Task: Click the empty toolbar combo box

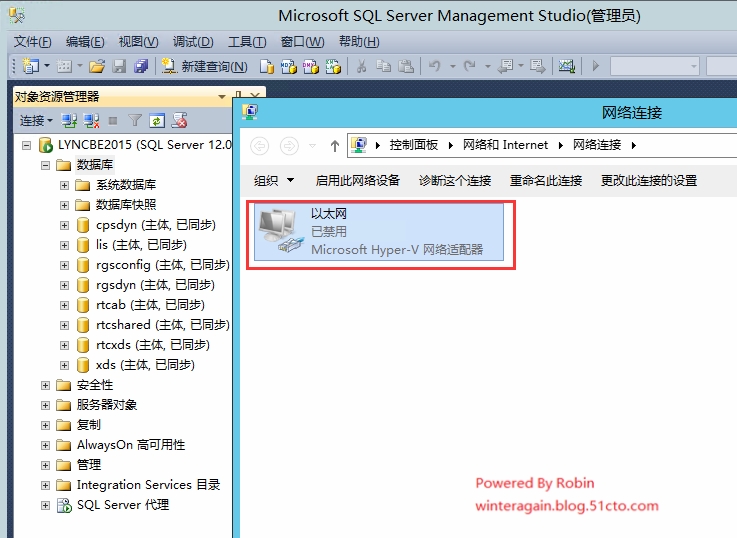Action: click(x=655, y=66)
